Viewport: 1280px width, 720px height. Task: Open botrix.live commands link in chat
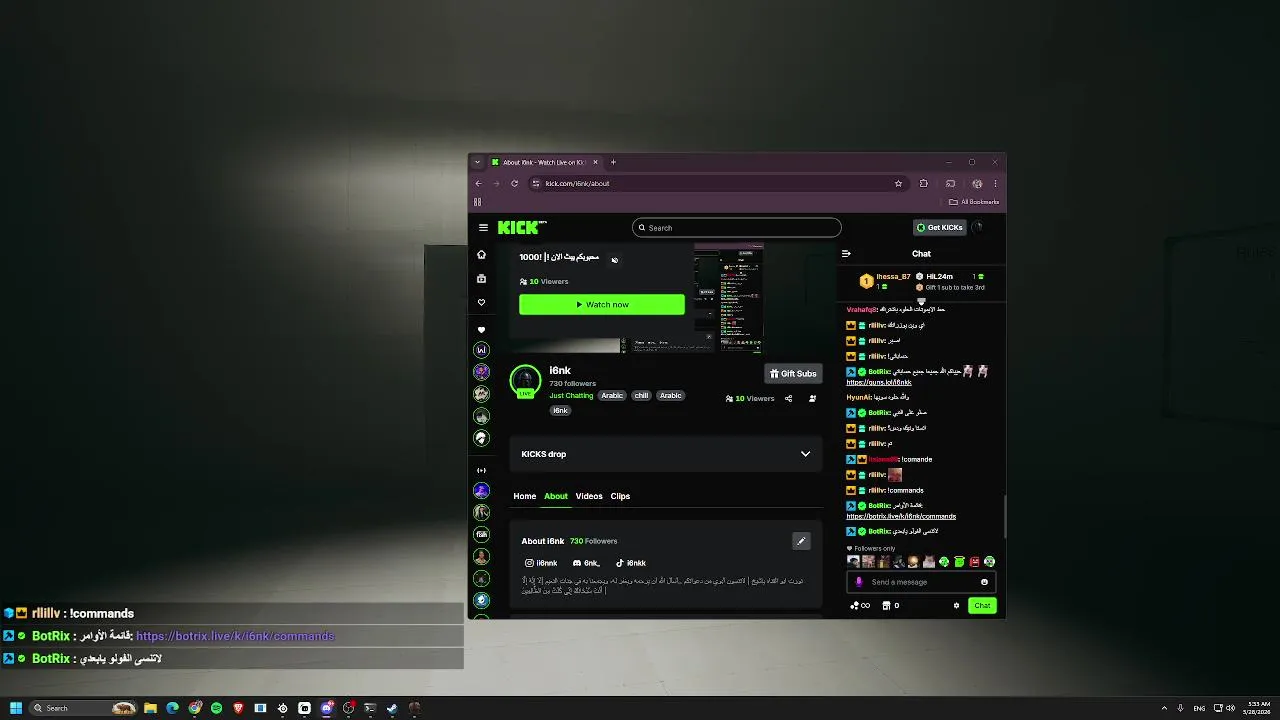901,517
